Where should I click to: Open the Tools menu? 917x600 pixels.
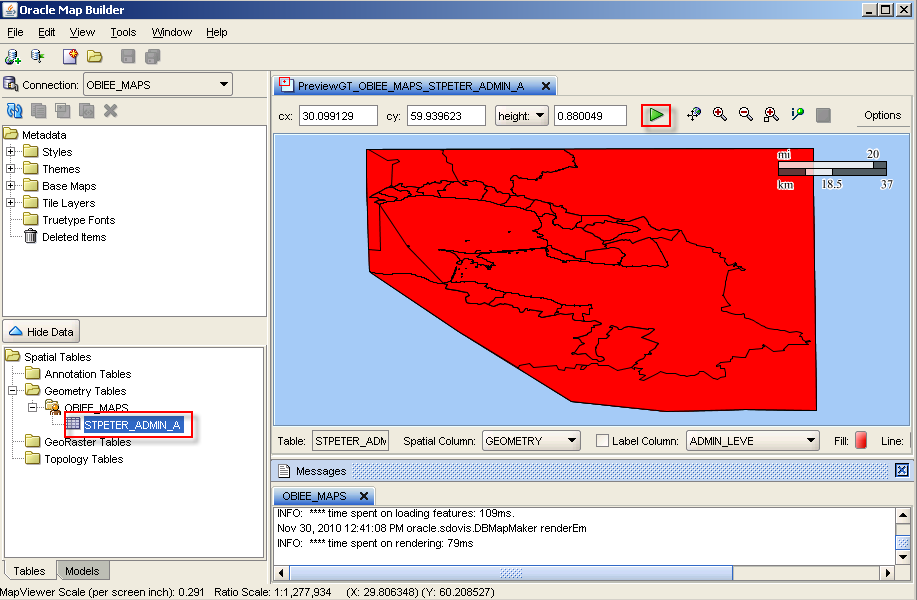click(123, 32)
